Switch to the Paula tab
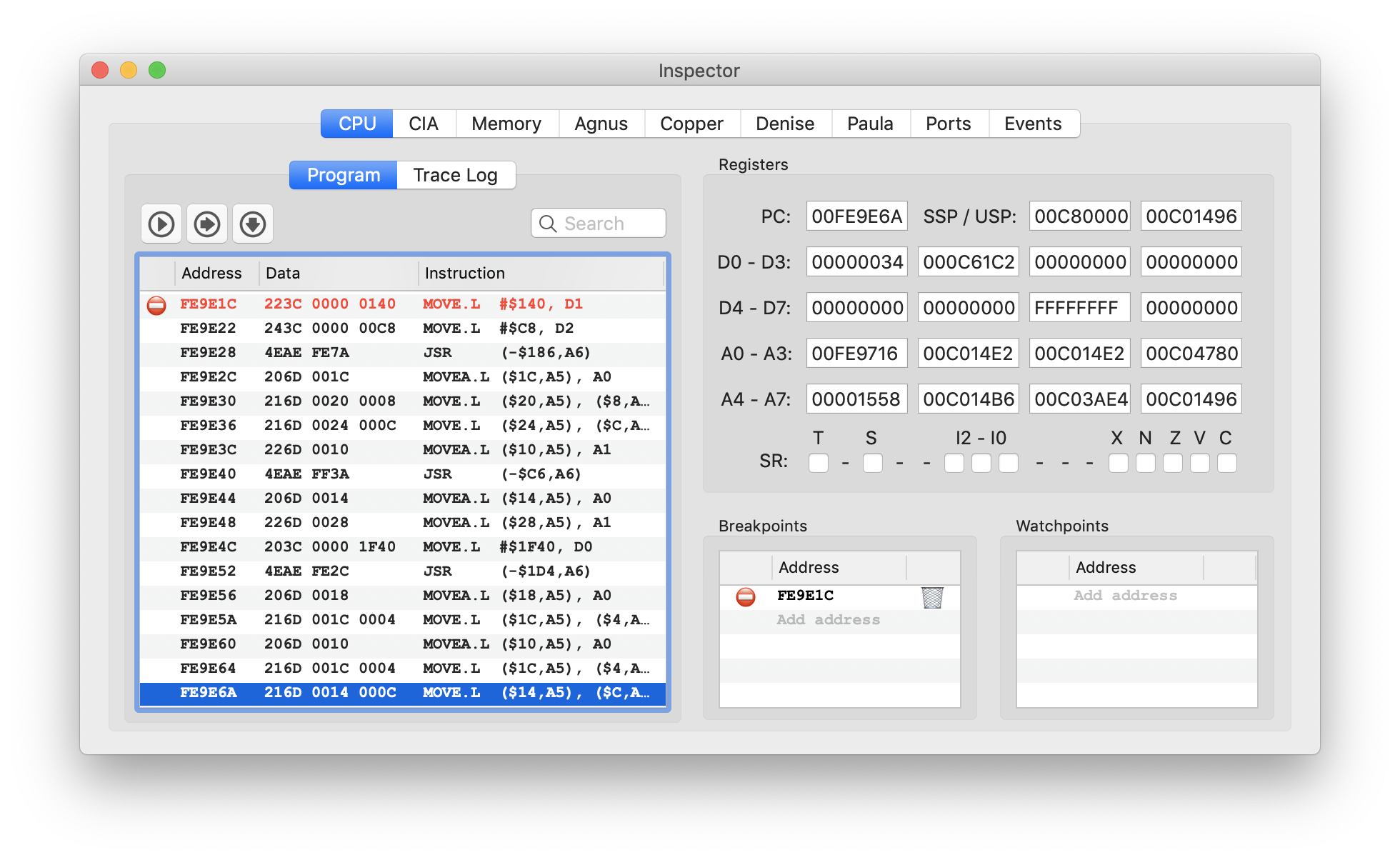Screen dimensions: 1400x860 (870, 124)
